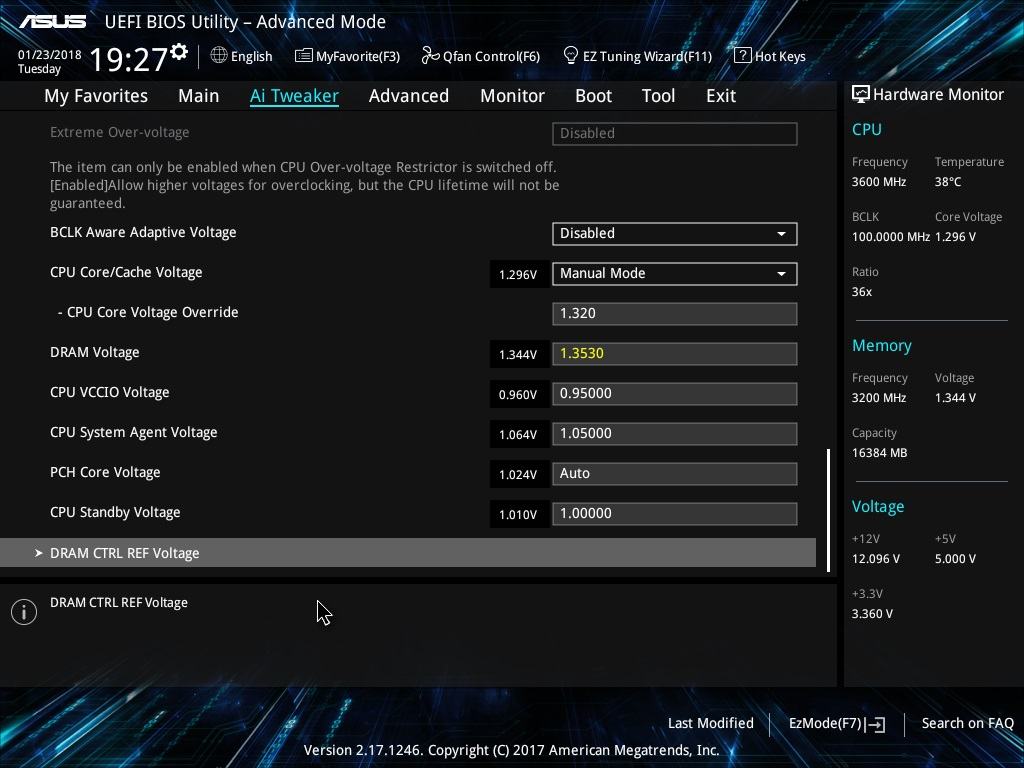1024x768 pixels.
Task: Select the BCLK Aware Adaptive Voltage label
Action: (143, 232)
